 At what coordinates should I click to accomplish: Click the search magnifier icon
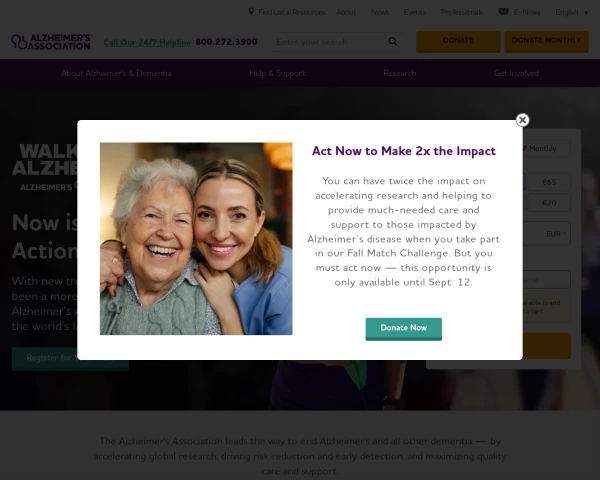click(393, 41)
